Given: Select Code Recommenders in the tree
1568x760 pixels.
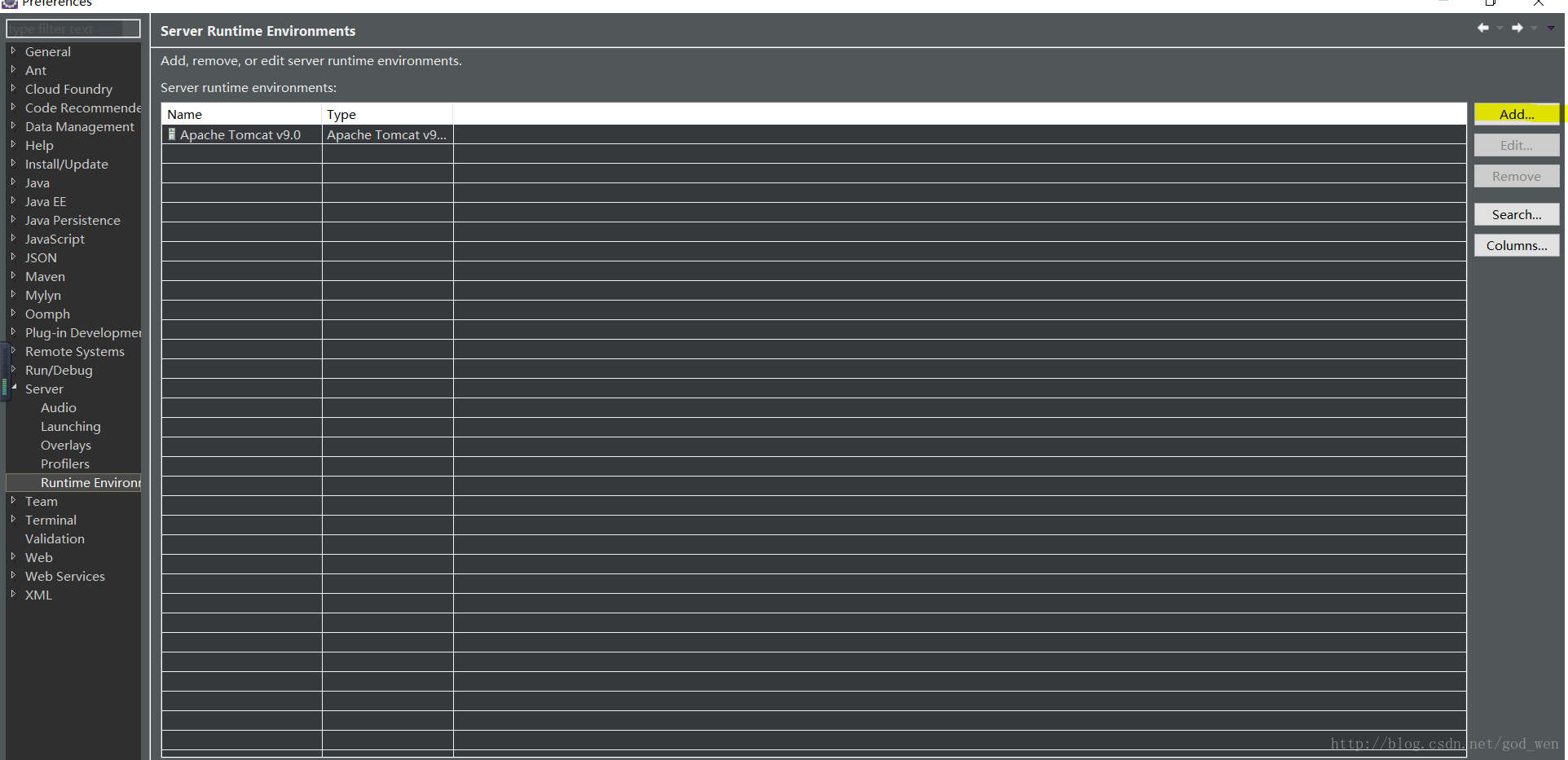Looking at the screenshot, I should 82,108.
